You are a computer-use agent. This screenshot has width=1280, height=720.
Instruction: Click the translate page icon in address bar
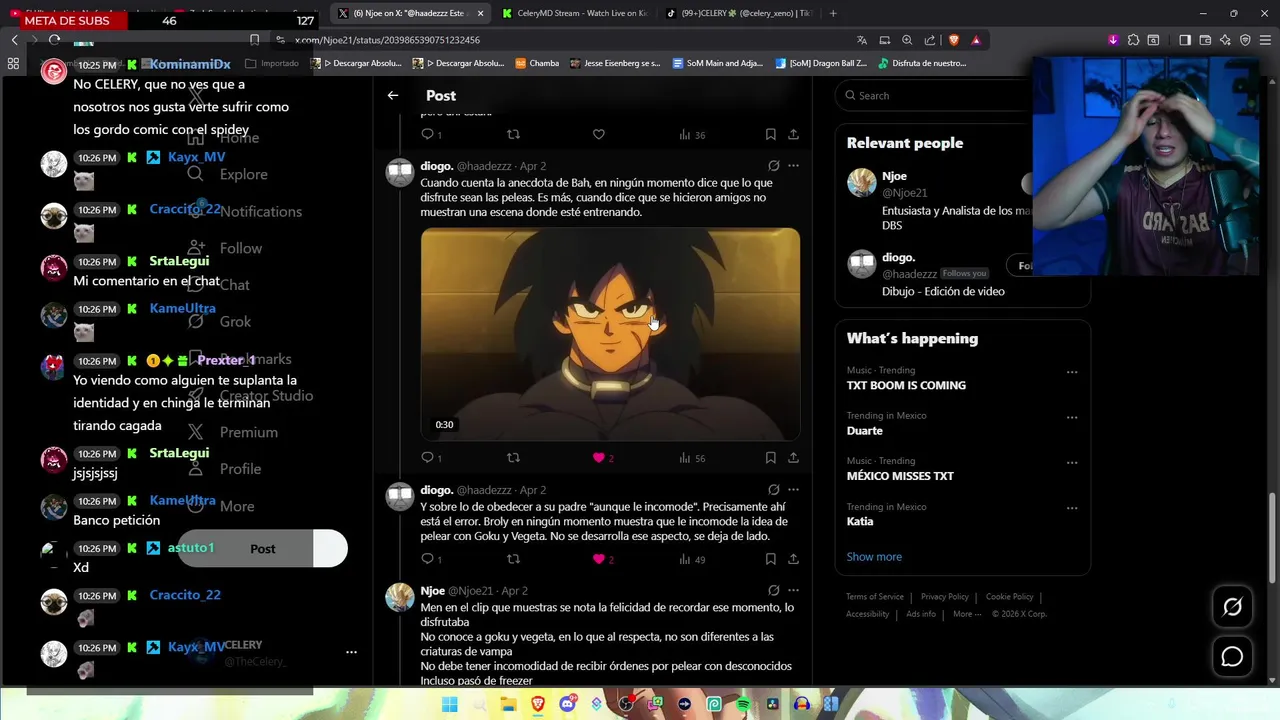[x=862, y=40]
